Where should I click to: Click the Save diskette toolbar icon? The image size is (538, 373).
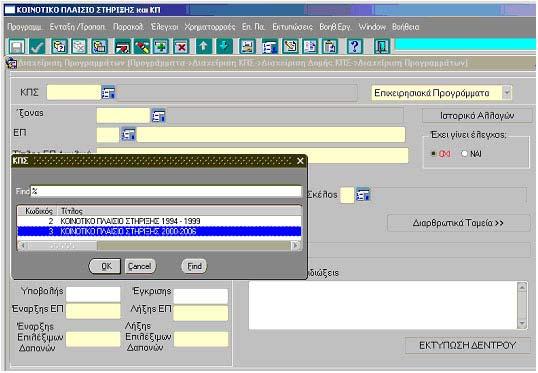(x=16, y=47)
